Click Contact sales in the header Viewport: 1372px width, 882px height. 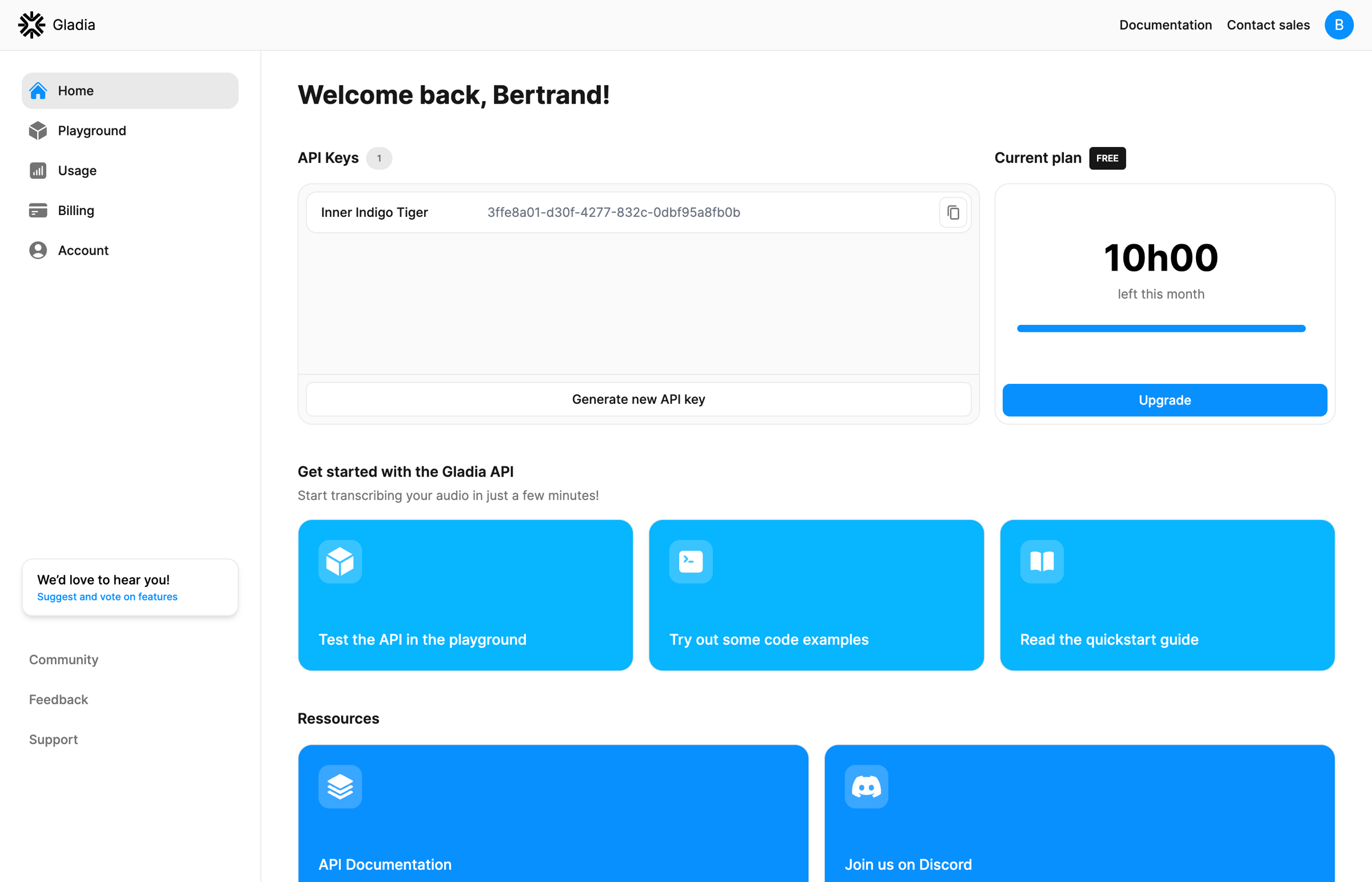[1268, 25]
